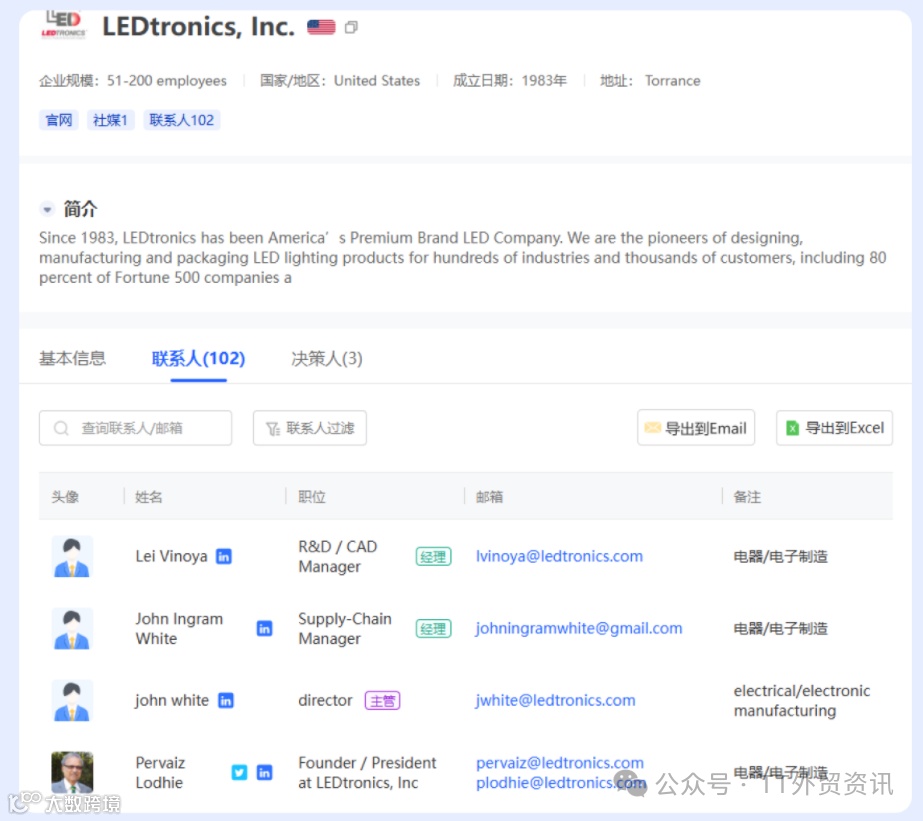923x821 pixels.
Task: Click 主管 badge beside director
Action: tap(383, 700)
